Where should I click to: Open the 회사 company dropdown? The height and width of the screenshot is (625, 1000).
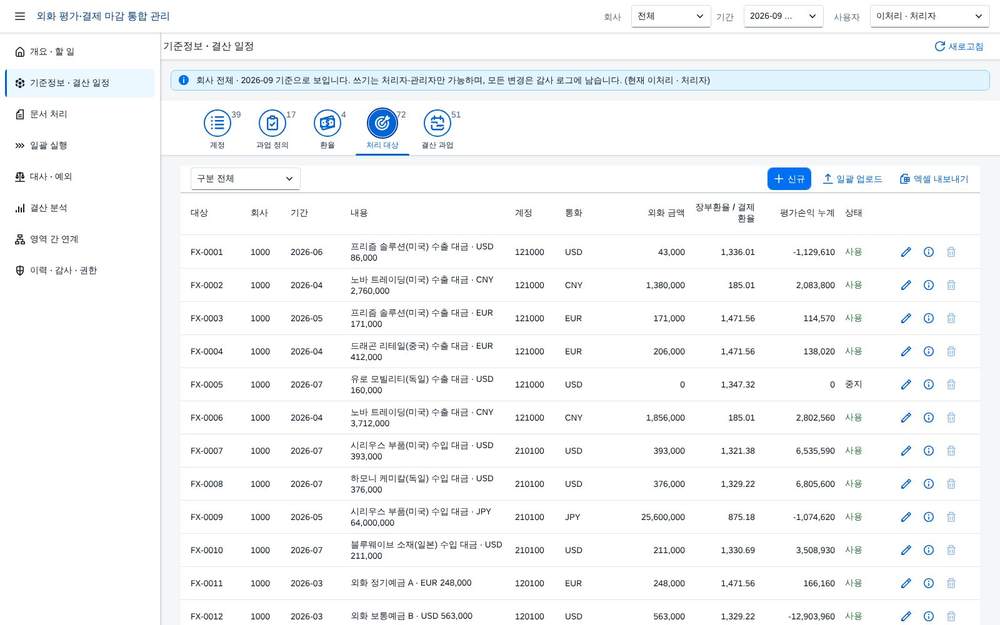671,16
